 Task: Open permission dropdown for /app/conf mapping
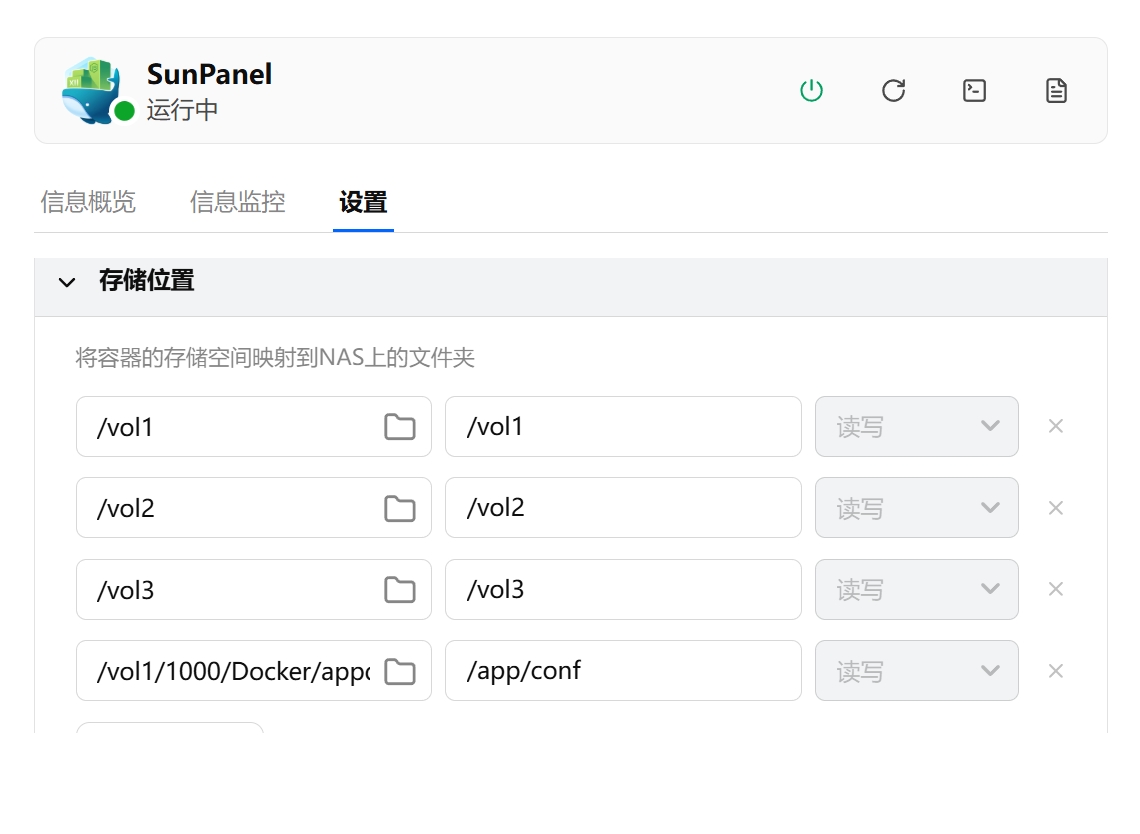[x=917, y=672]
